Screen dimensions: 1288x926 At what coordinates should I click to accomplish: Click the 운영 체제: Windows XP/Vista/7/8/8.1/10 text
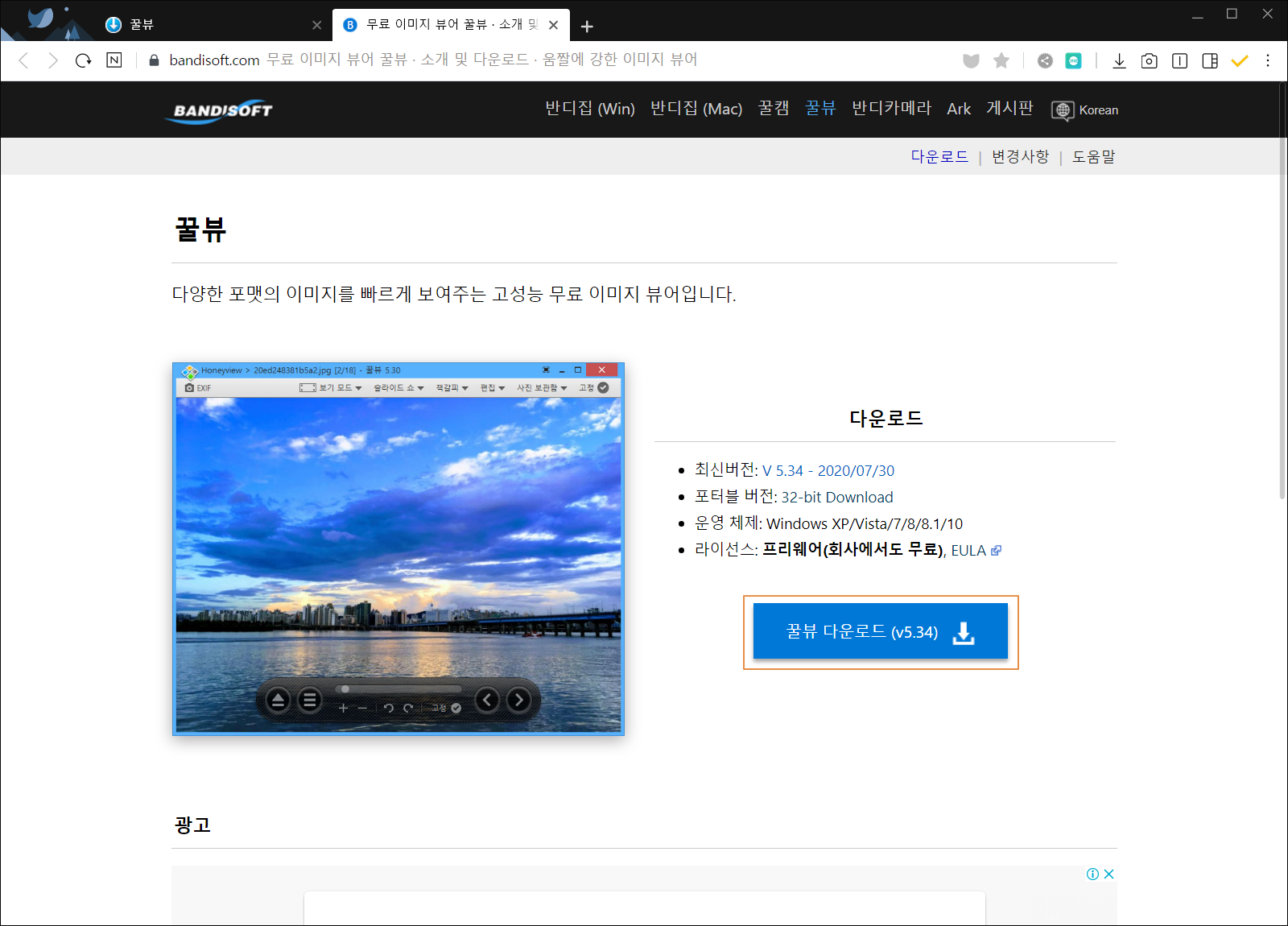tap(828, 523)
